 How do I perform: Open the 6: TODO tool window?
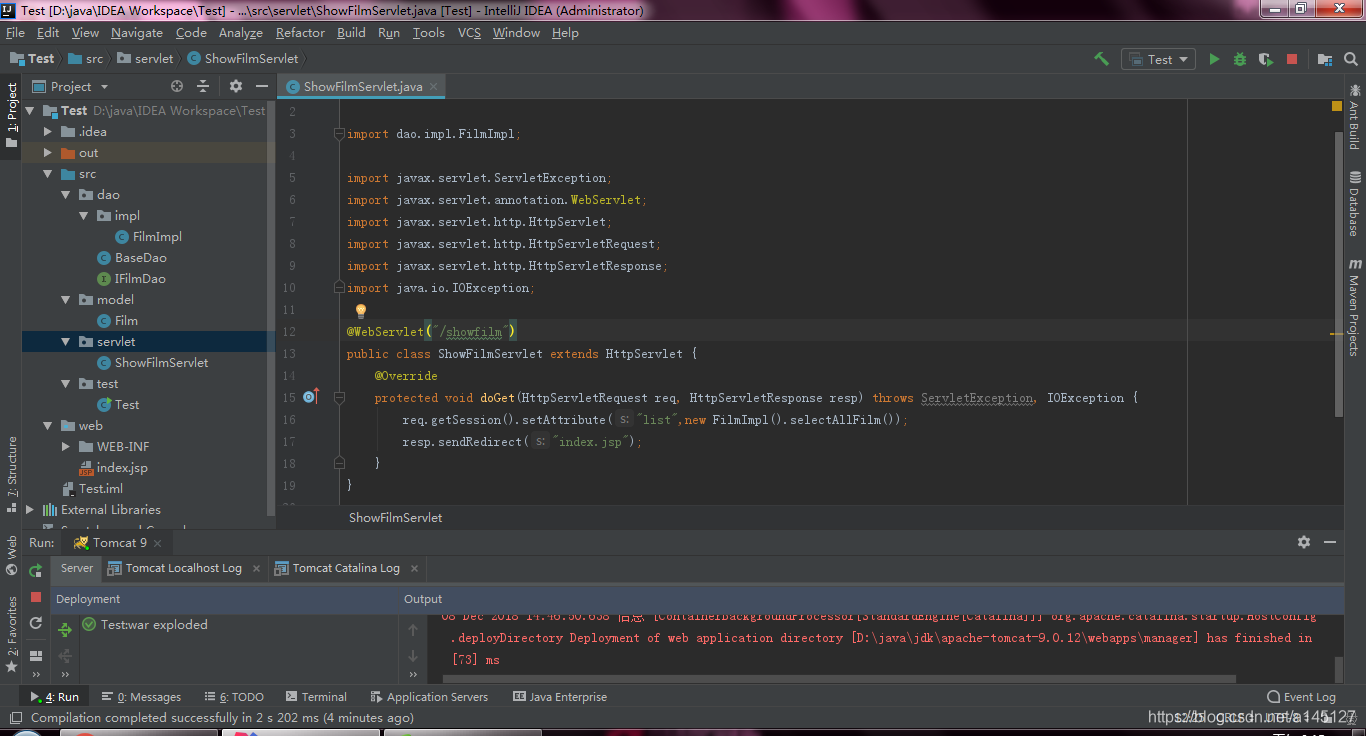click(x=234, y=697)
